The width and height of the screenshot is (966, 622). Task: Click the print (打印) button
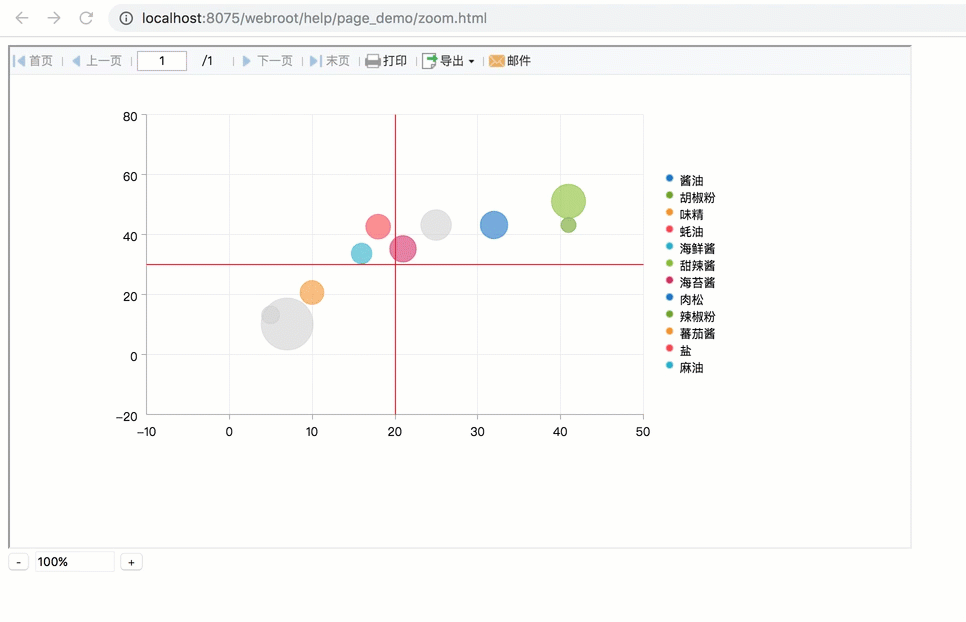point(386,61)
